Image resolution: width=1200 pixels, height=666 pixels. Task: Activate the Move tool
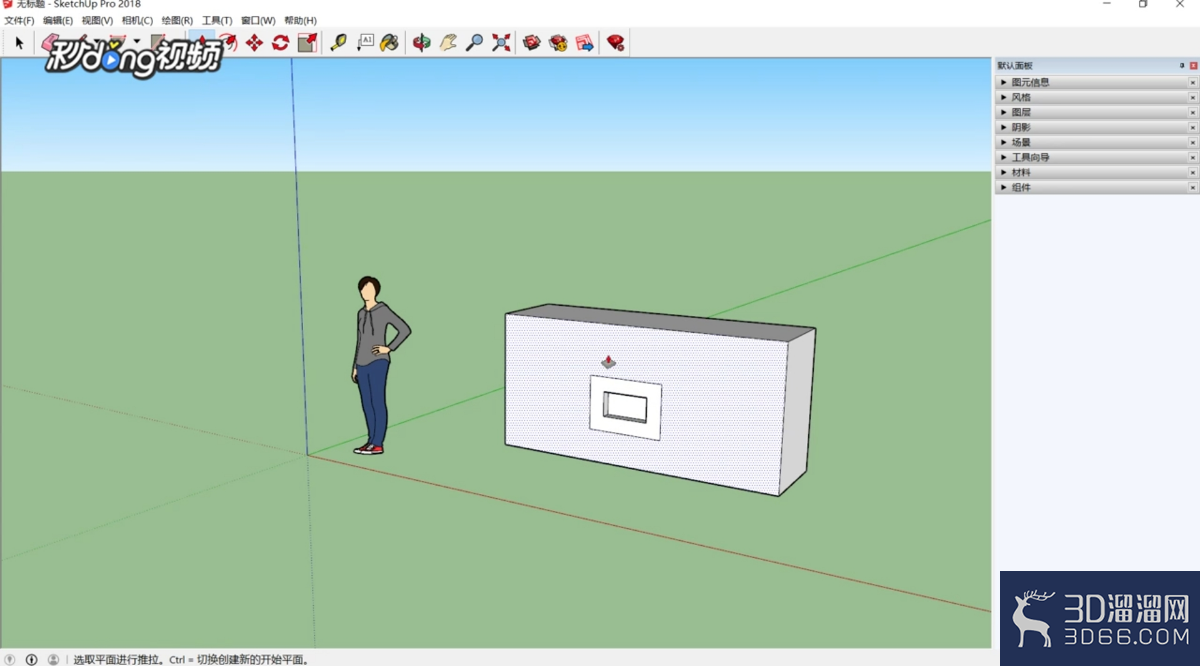tap(254, 43)
